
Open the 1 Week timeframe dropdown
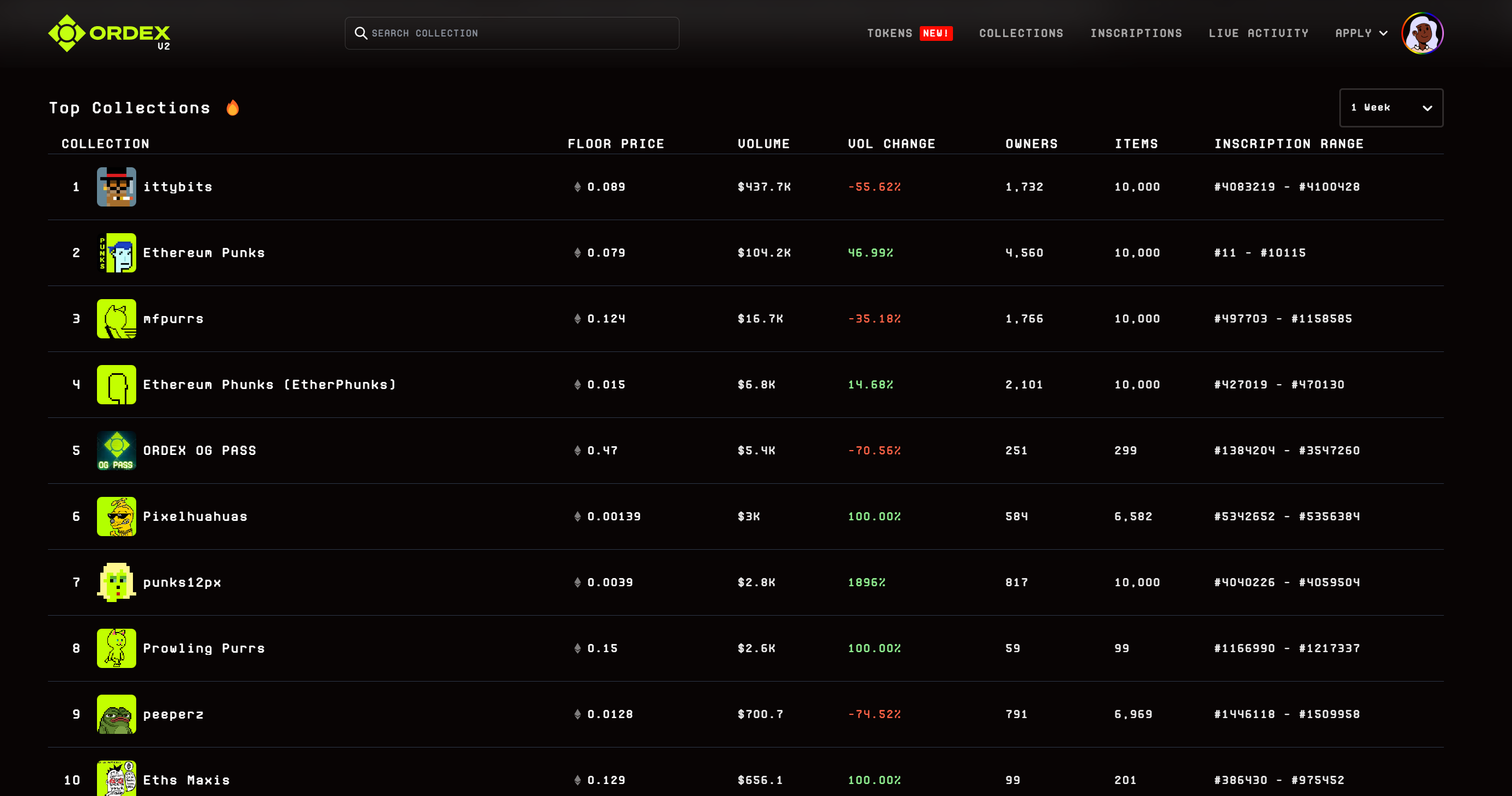tap(1390, 108)
